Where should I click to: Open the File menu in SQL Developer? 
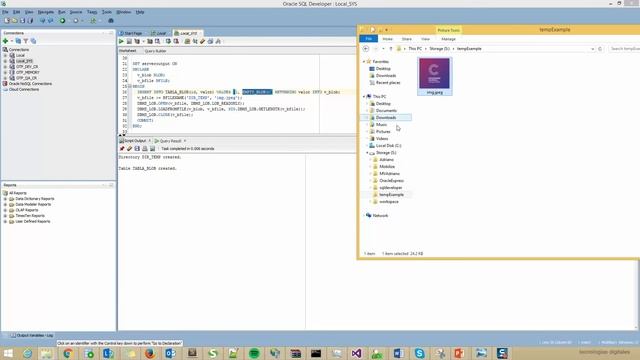(x=5, y=12)
